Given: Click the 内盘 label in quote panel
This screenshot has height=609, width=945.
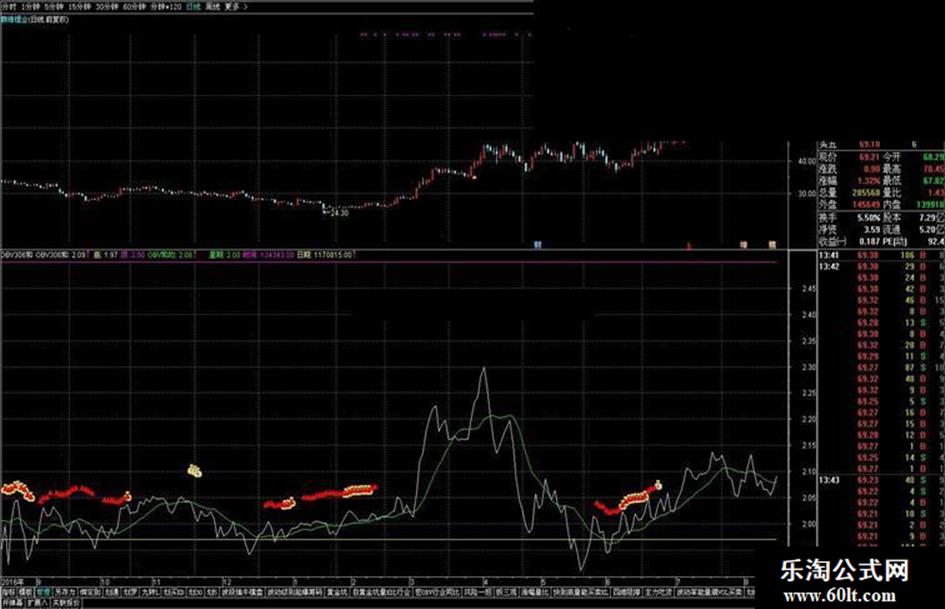Looking at the screenshot, I should pos(892,205).
